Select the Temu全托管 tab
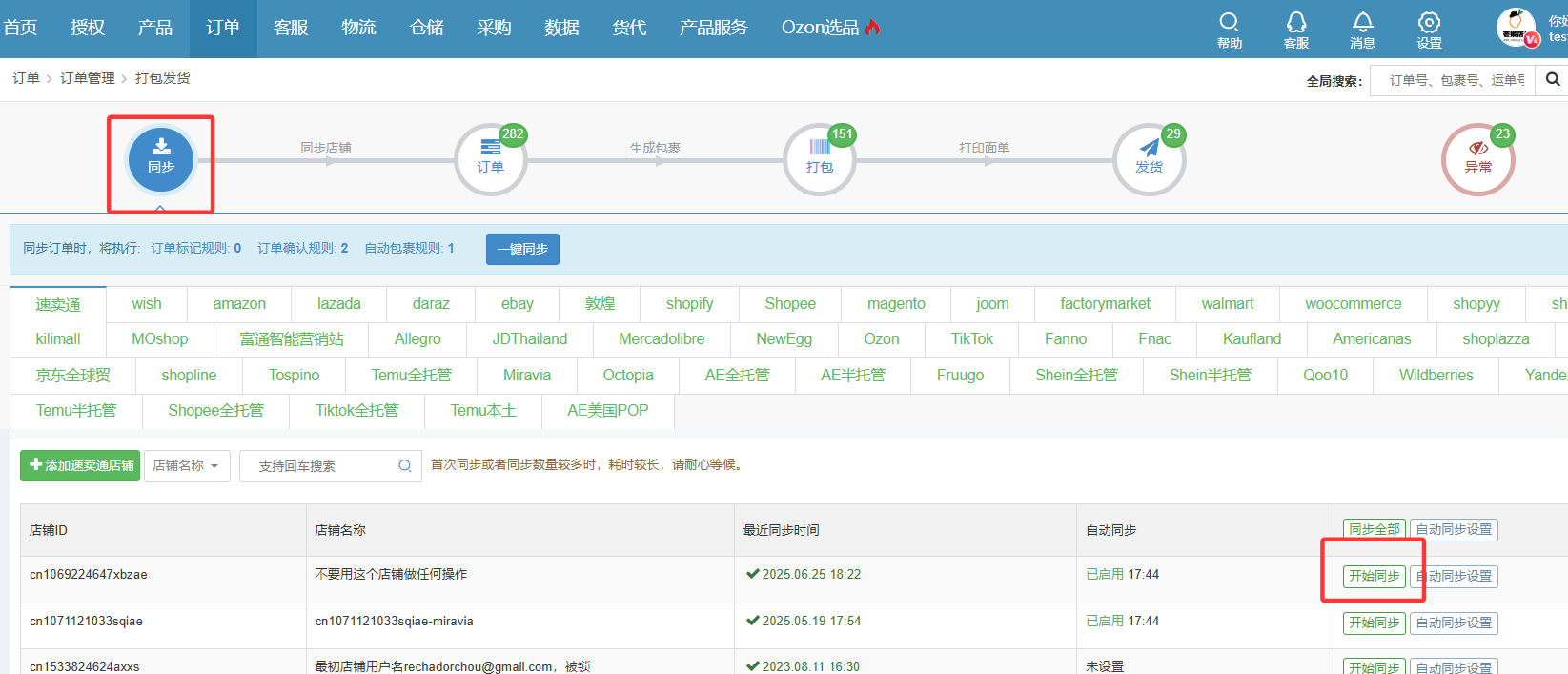Screen dimensions: 1568x674 (x=412, y=375)
